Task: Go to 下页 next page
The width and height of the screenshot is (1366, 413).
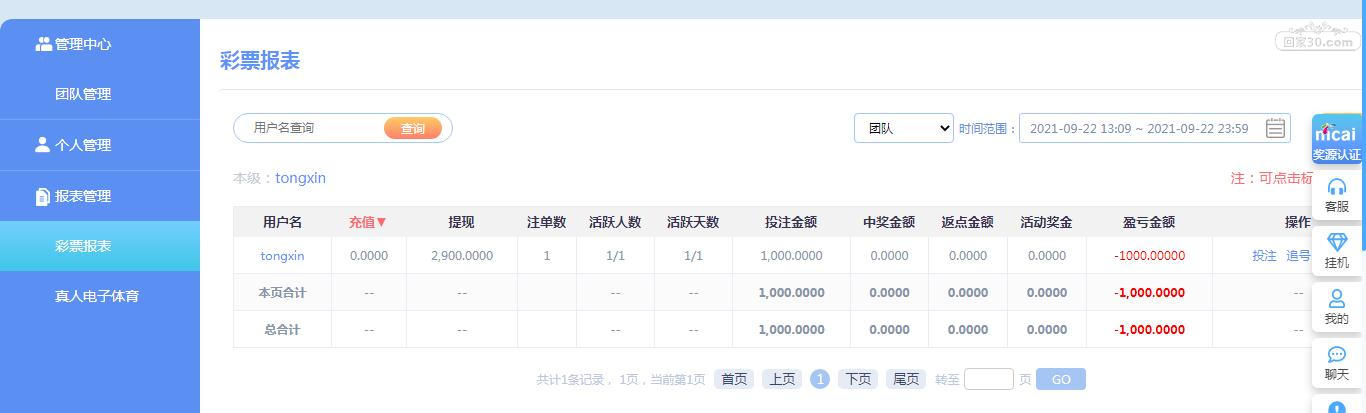Action: pos(858,379)
